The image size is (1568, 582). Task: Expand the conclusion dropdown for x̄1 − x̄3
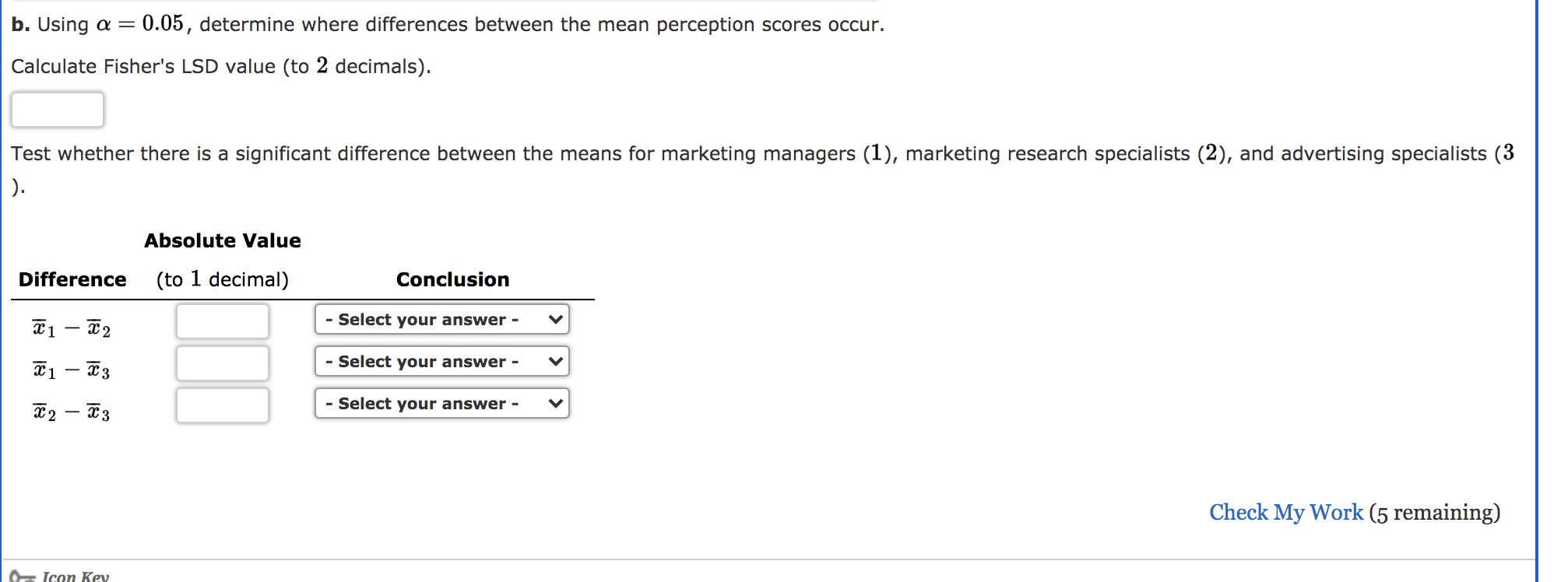441,362
